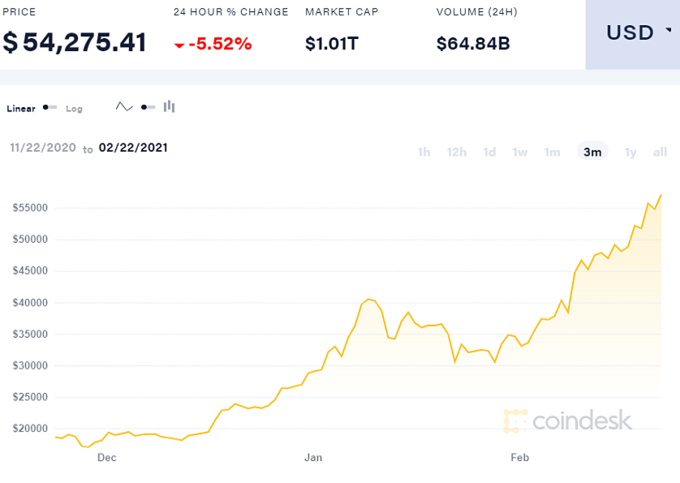Click the red down arrow indicator

pos(180,45)
